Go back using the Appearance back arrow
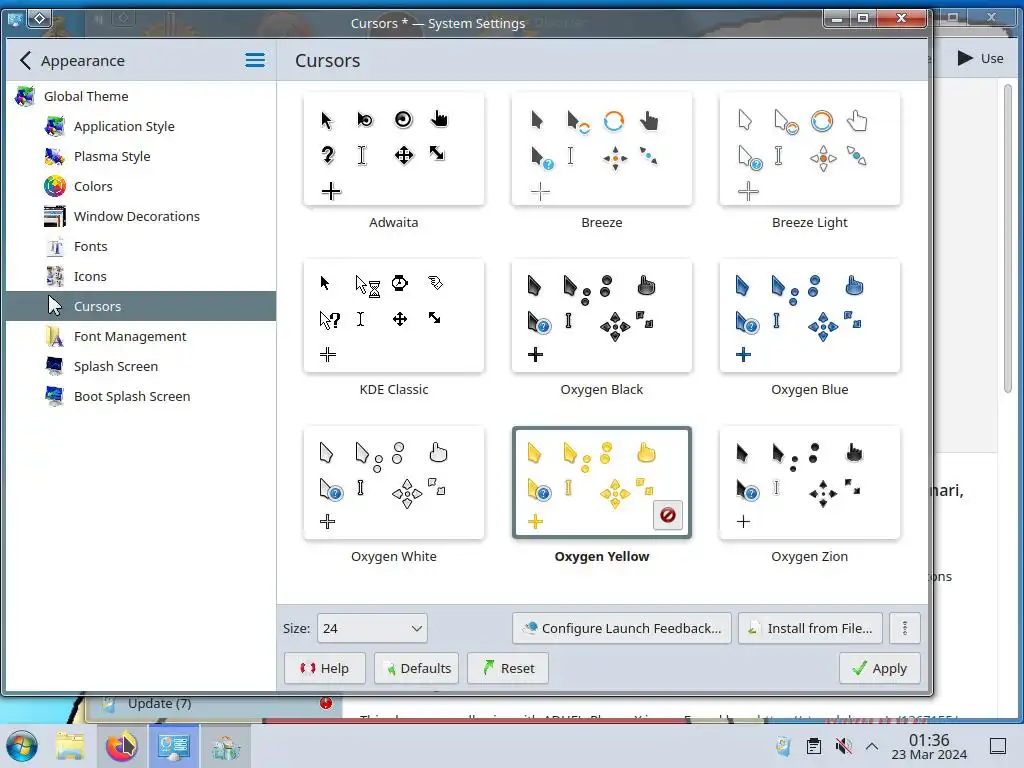This screenshot has height=768, width=1024. [25, 61]
